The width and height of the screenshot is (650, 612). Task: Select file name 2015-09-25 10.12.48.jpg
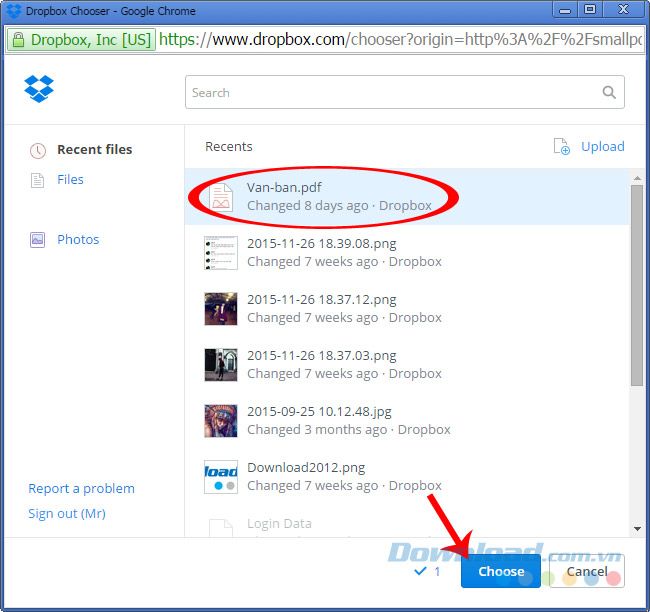[319, 412]
